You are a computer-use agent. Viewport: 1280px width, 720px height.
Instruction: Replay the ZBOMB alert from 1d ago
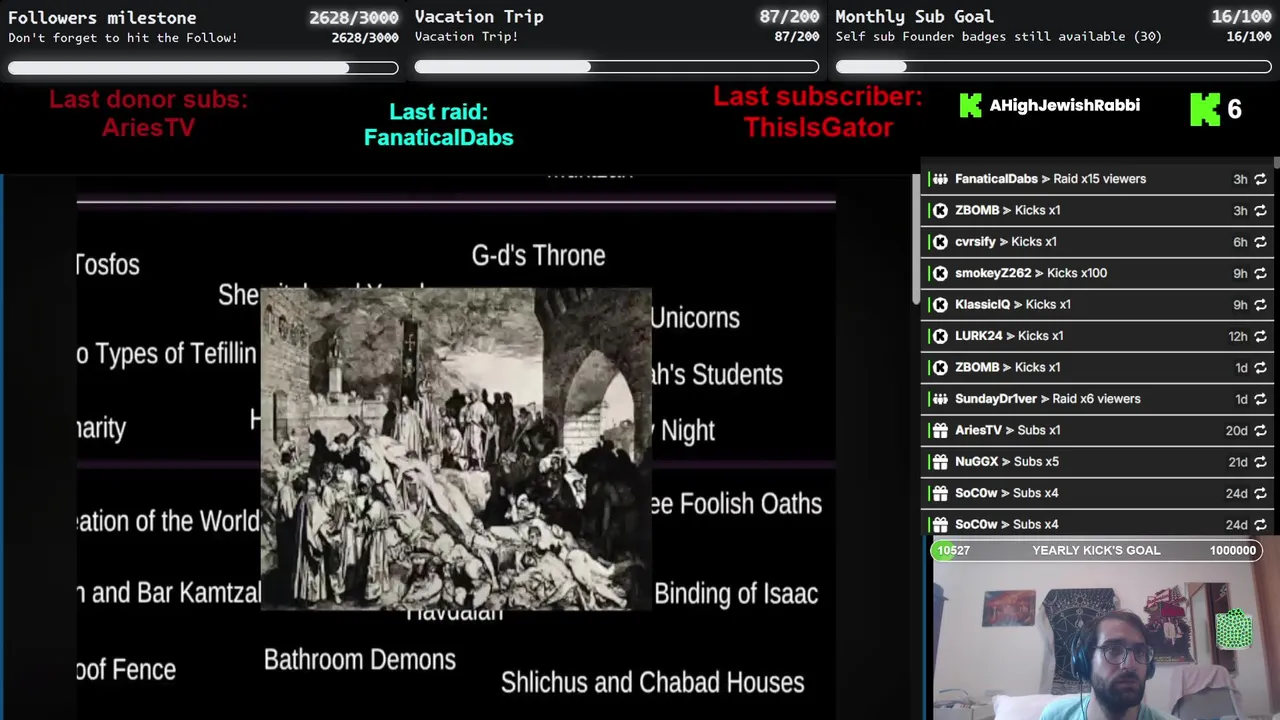click(1260, 367)
